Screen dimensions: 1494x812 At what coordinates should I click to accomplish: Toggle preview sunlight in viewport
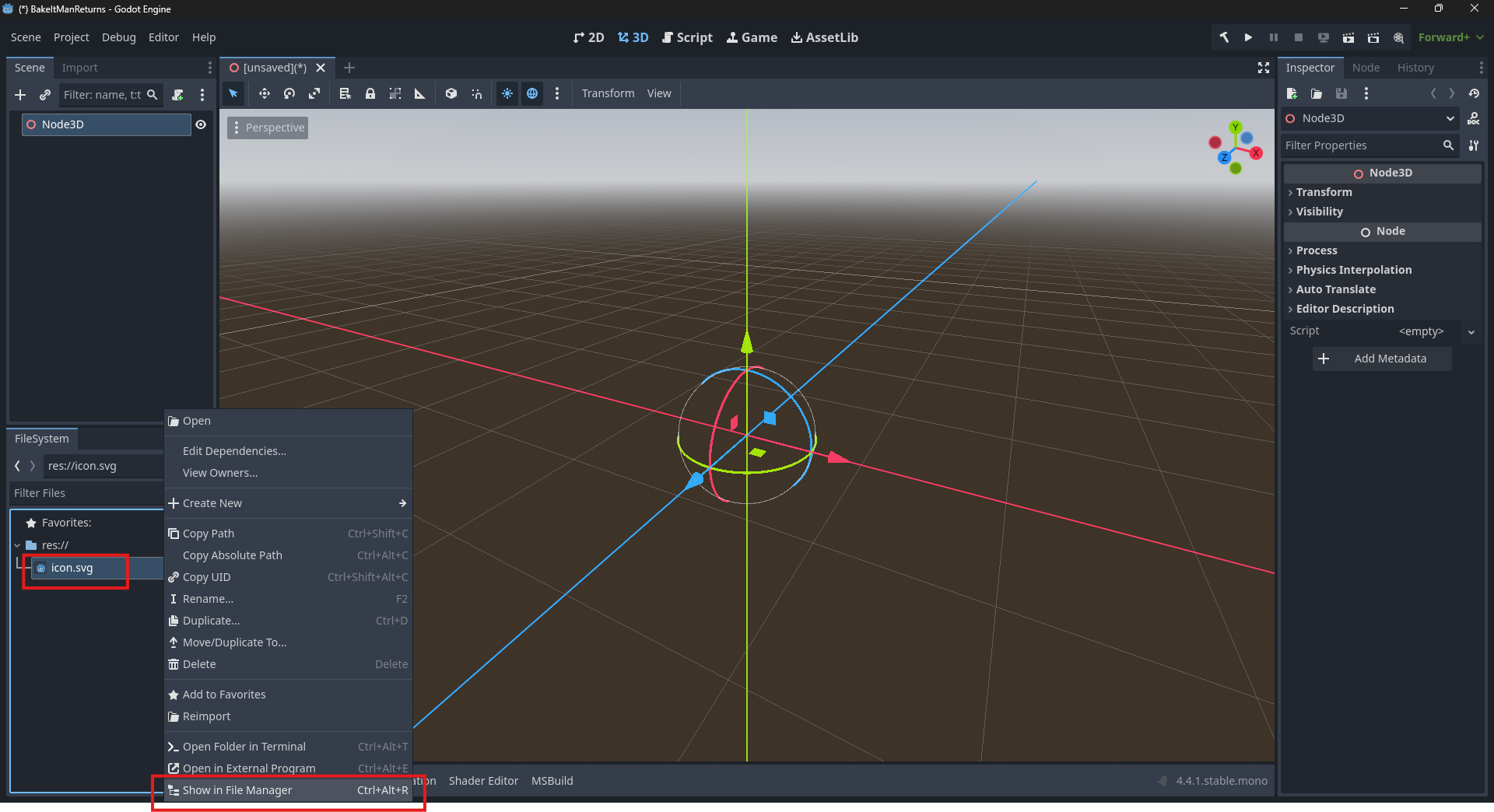[507, 93]
